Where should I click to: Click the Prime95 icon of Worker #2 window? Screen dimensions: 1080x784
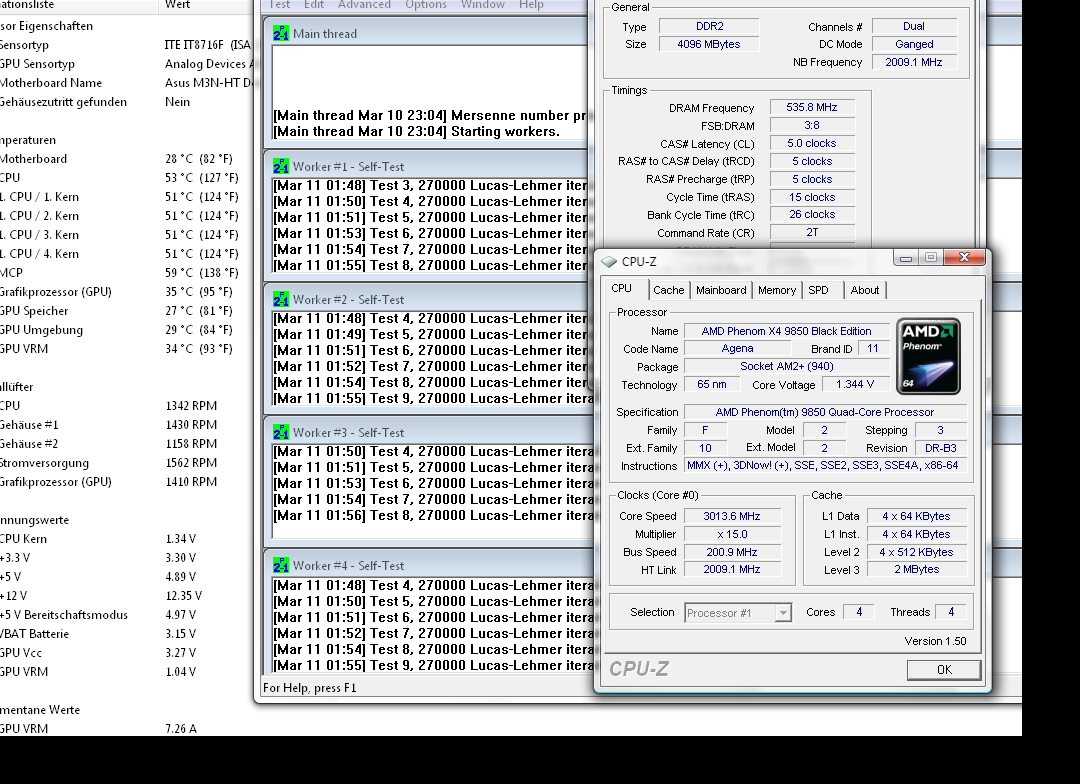[x=281, y=299]
